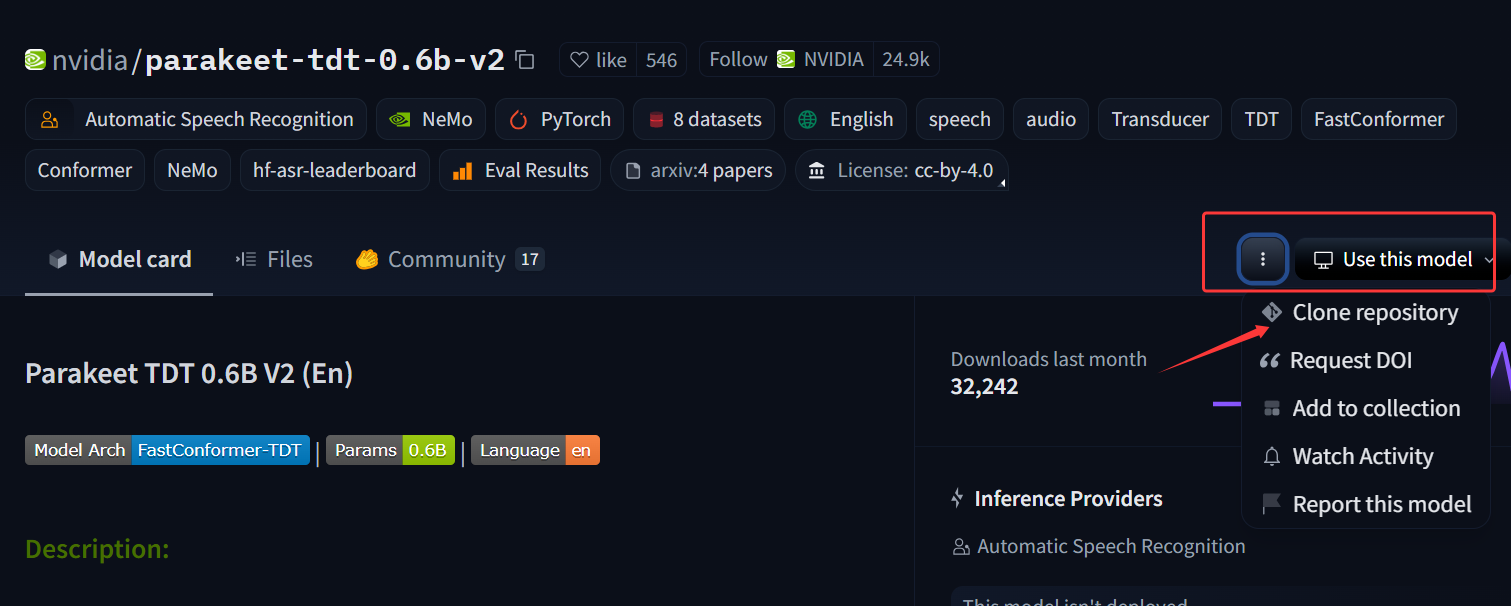This screenshot has height=606, width=1511.
Task: Switch to the Model card tab
Action: point(119,260)
